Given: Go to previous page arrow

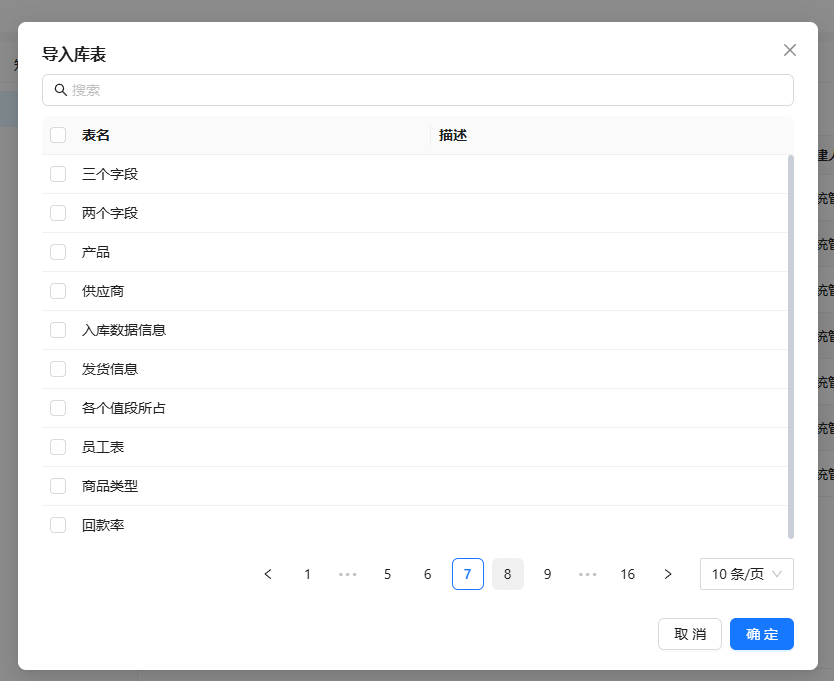Looking at the screenshot, I should tap(268, 574).
